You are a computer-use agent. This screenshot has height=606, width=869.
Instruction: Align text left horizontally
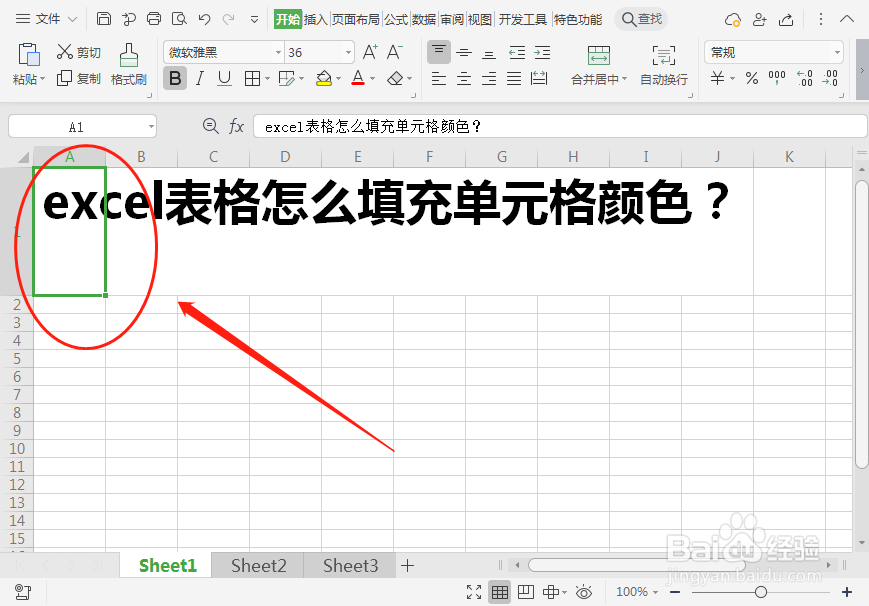coord(438,79)
